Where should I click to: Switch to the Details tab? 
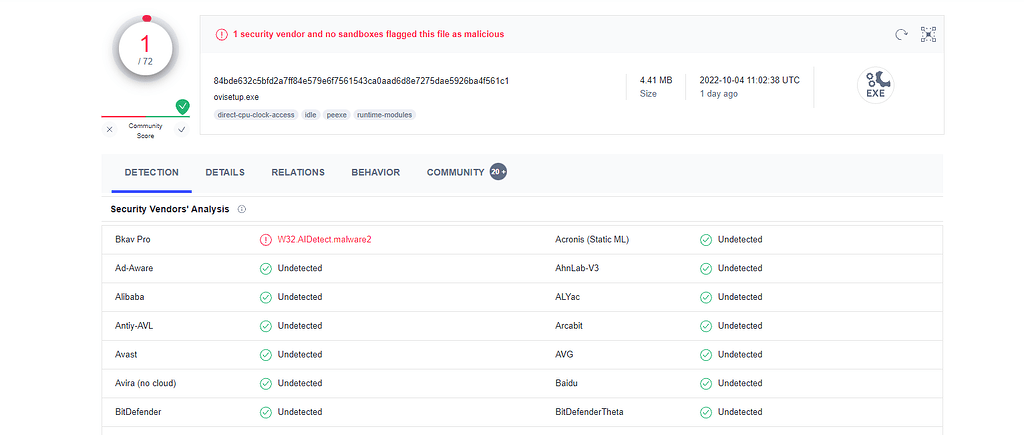tap(225, 172)
